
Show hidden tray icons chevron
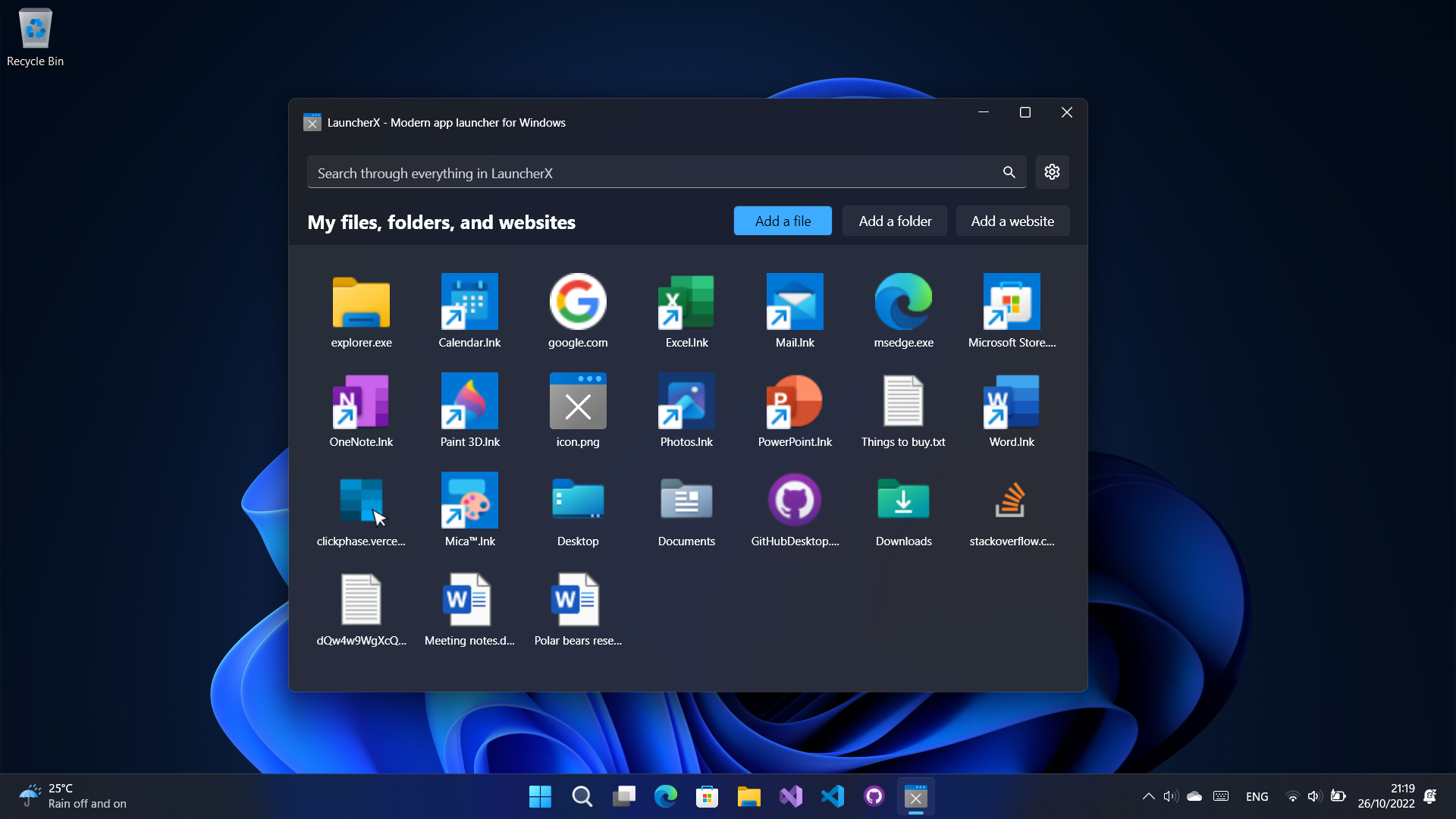[1148, 796]
